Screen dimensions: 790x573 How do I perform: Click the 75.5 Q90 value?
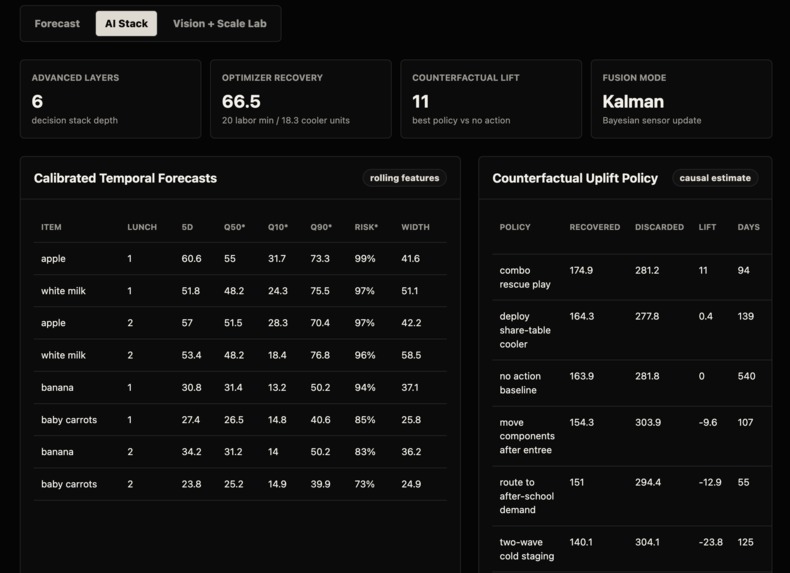(320, 291)
